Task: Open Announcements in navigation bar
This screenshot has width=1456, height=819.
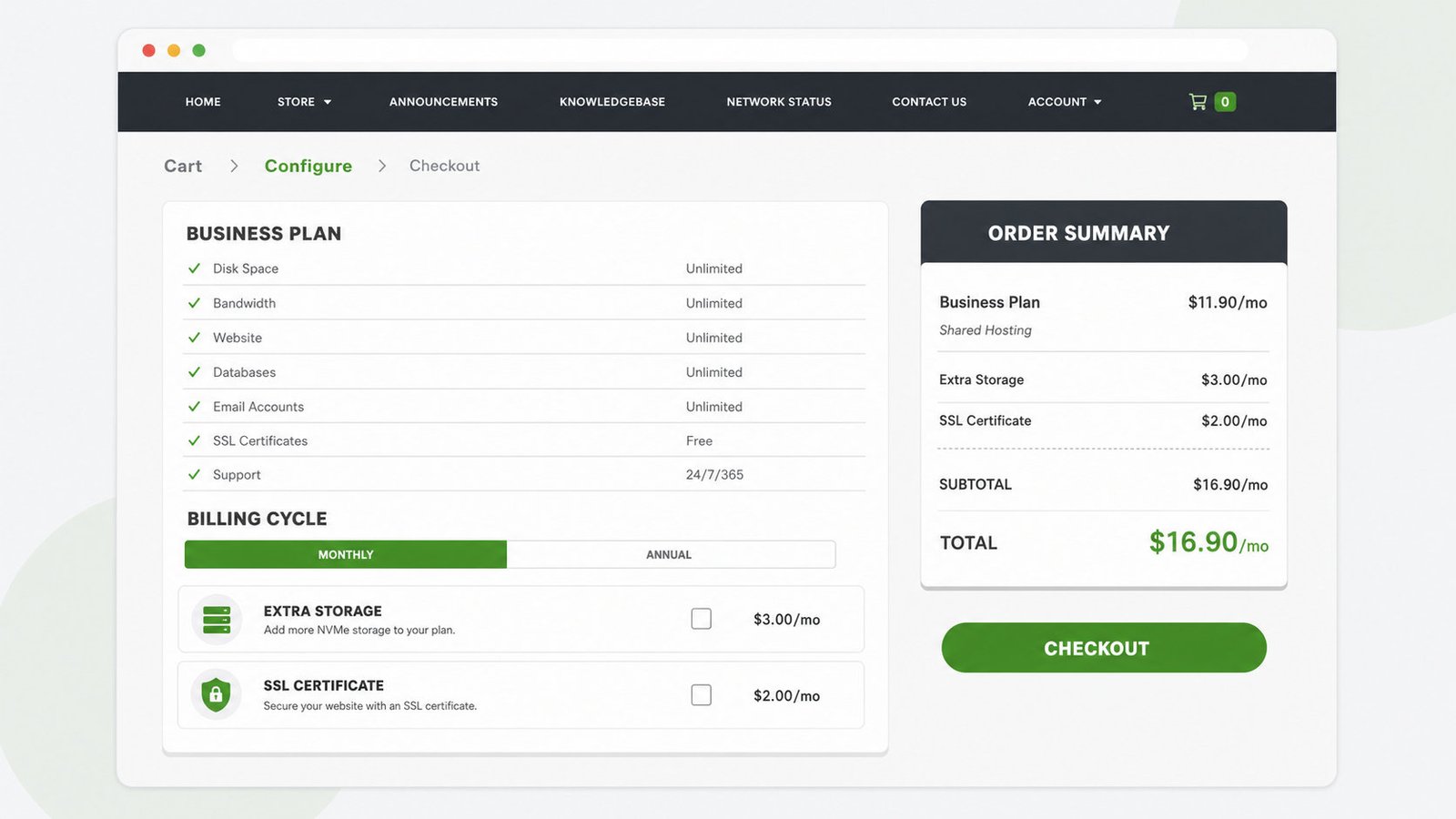Action: [443, 102]
